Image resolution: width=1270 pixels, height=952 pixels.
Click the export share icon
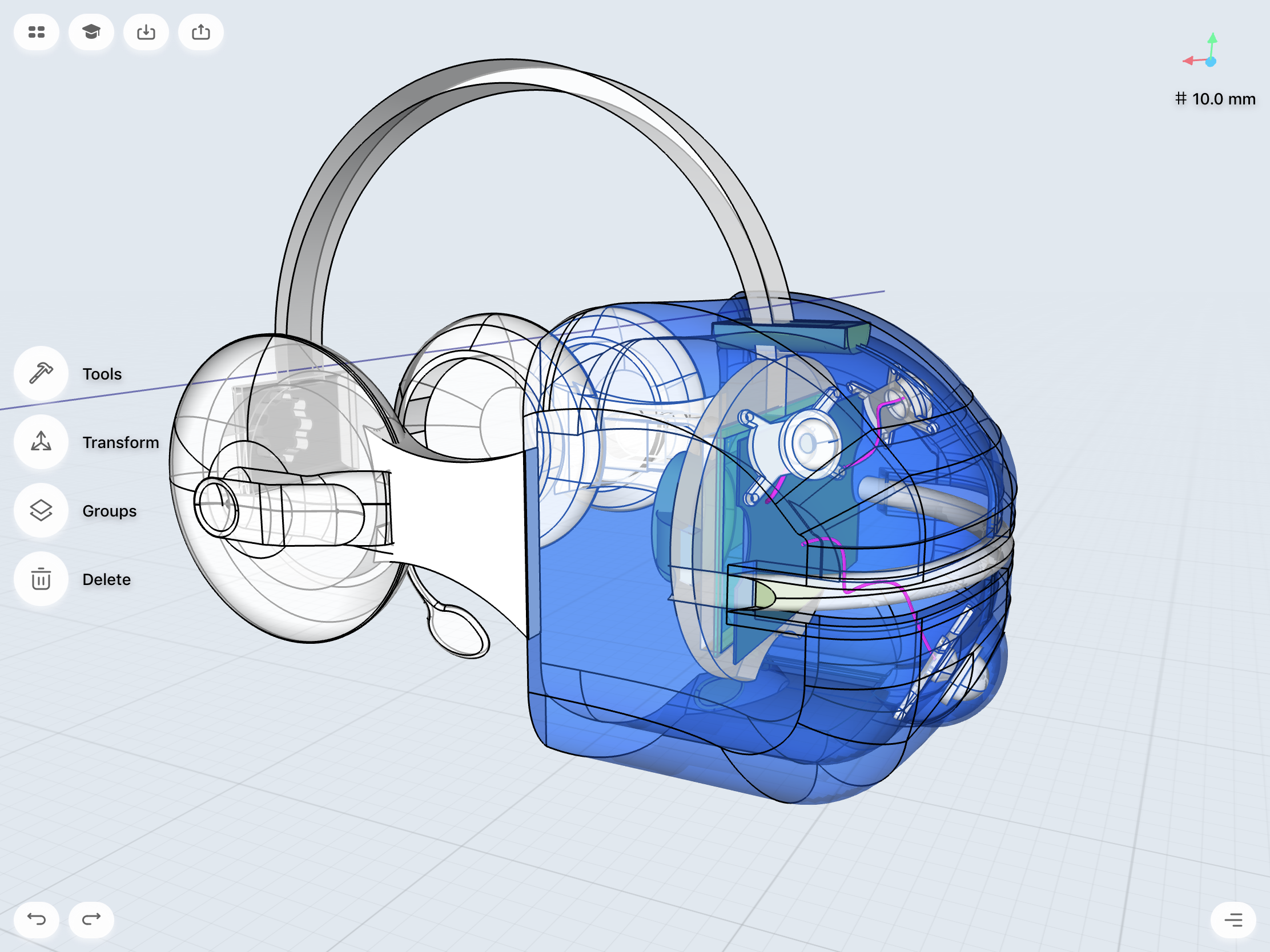[x=200, y=32]
